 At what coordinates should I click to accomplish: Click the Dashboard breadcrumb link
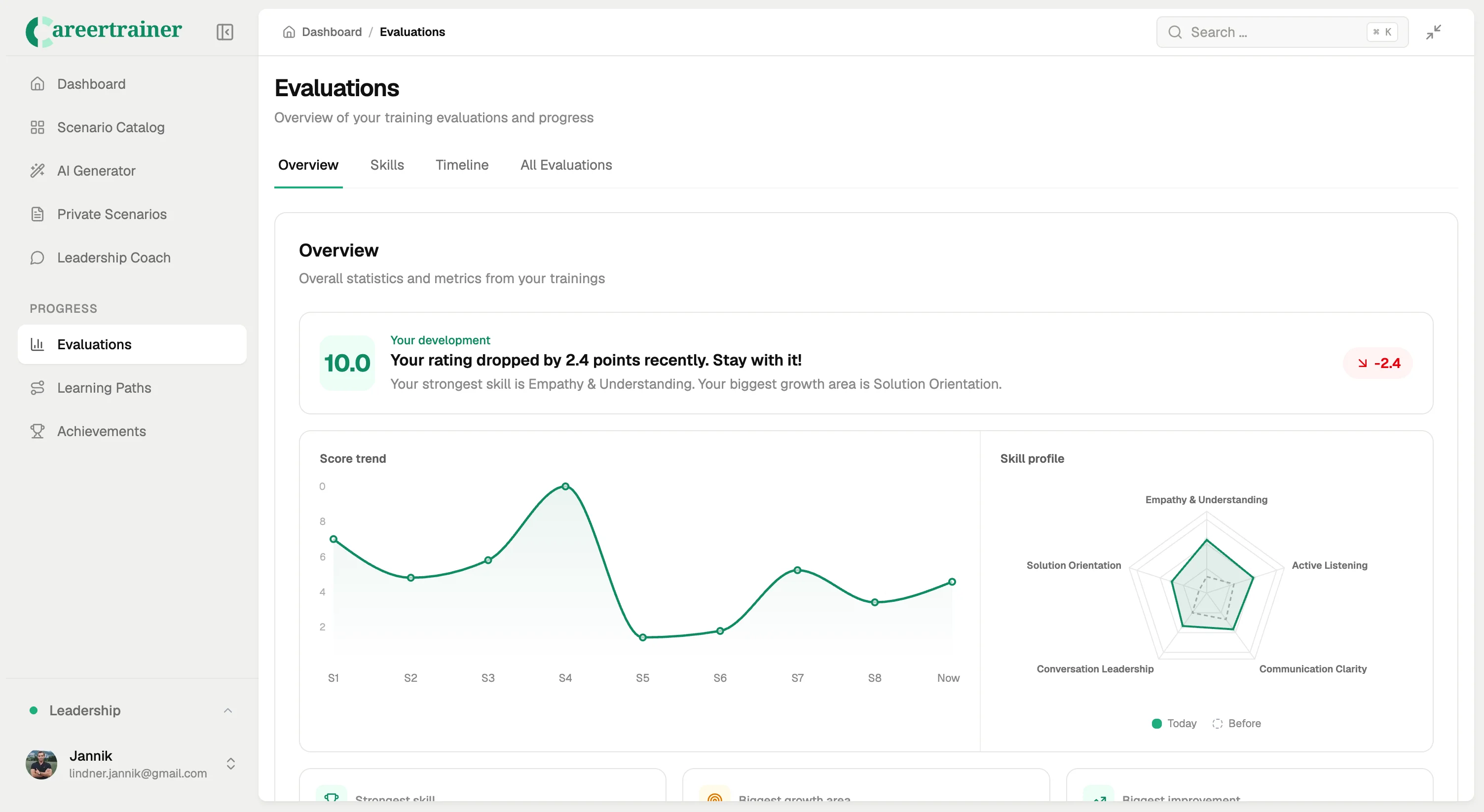pos(332,32)
